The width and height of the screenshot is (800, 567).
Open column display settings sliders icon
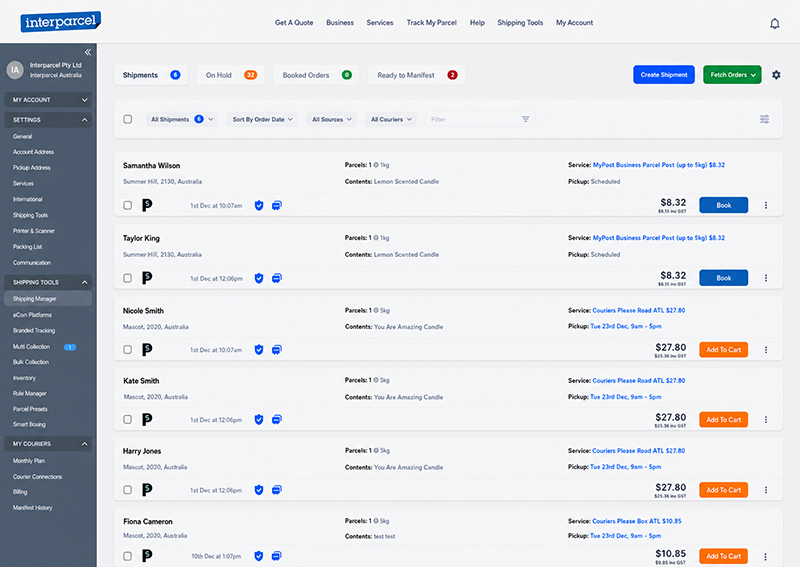pyautogui.click(x=764, y=119)
